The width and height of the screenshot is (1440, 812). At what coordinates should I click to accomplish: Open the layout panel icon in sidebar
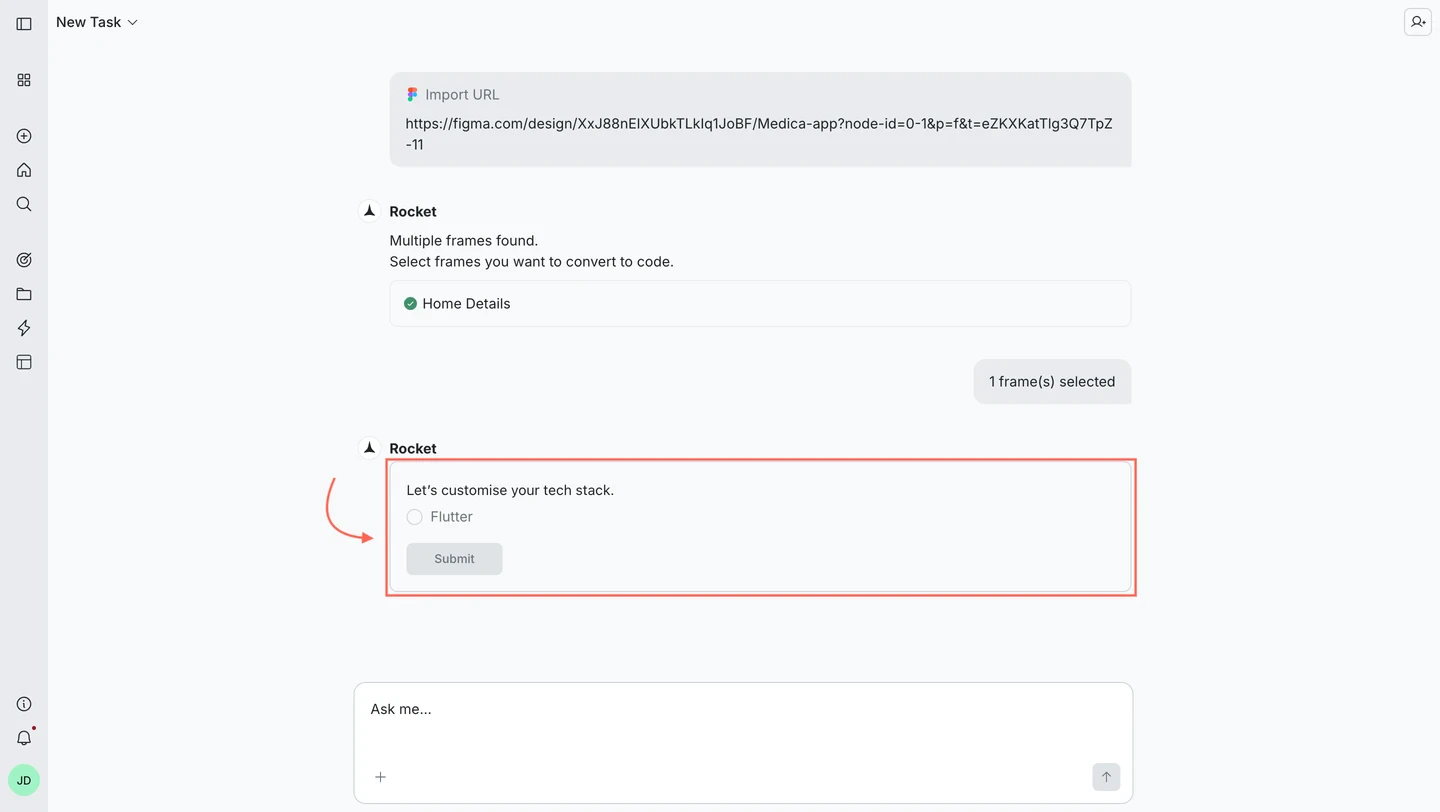pyautogui.click(x=24, y=362)
